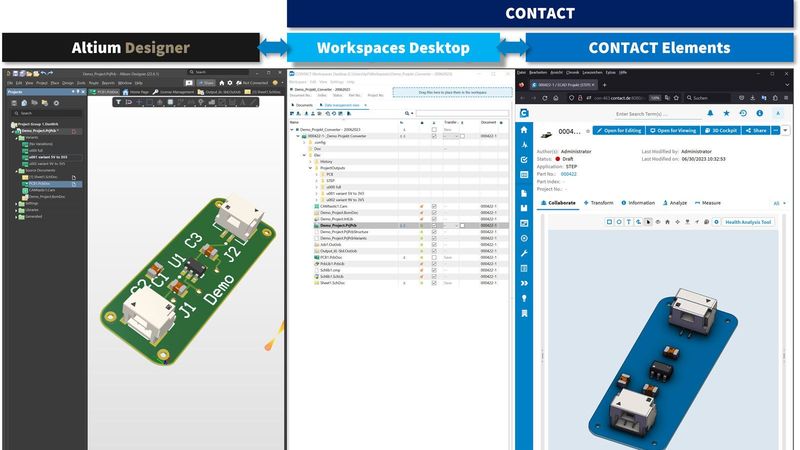Open the tasks checkmark icon in CONTACT sidebar
The width and height of the screenshot is (800, 450).
[524, 160]
